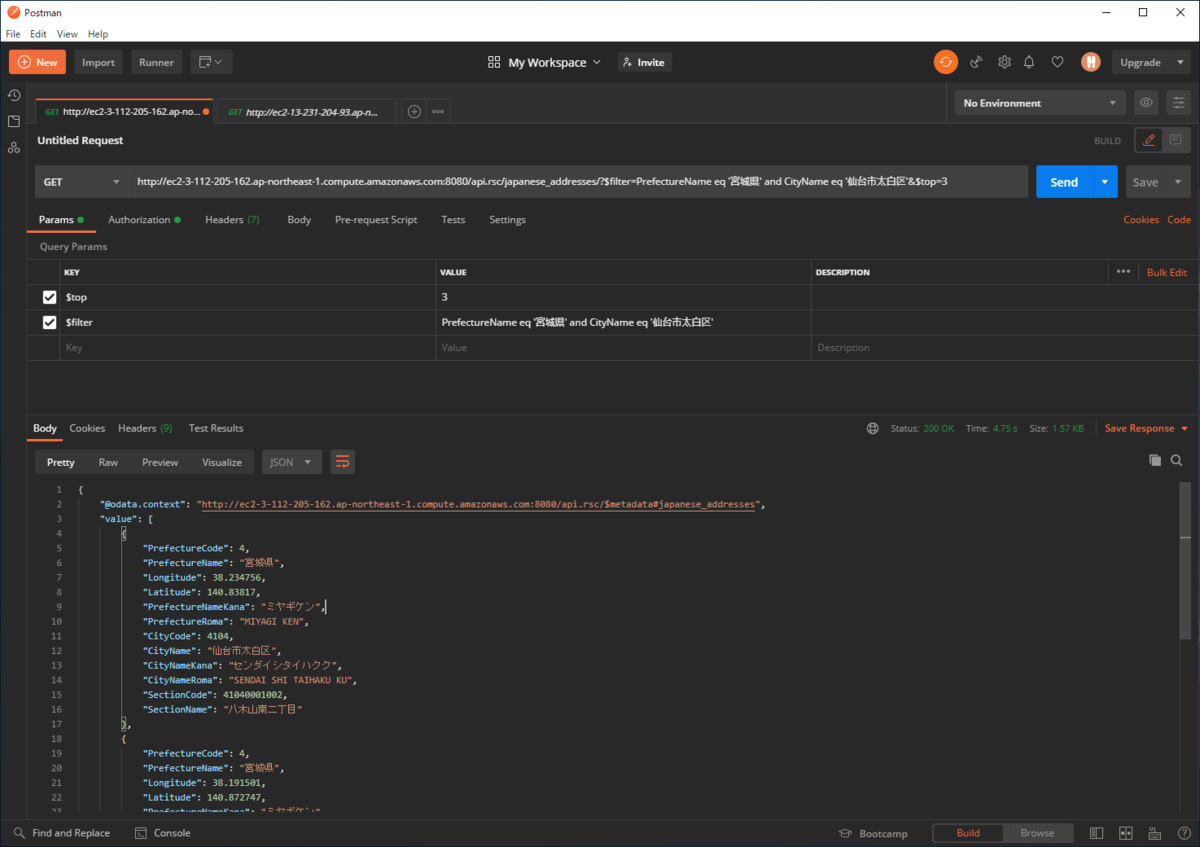Open Bootcamp from status bar

point(873,833)
